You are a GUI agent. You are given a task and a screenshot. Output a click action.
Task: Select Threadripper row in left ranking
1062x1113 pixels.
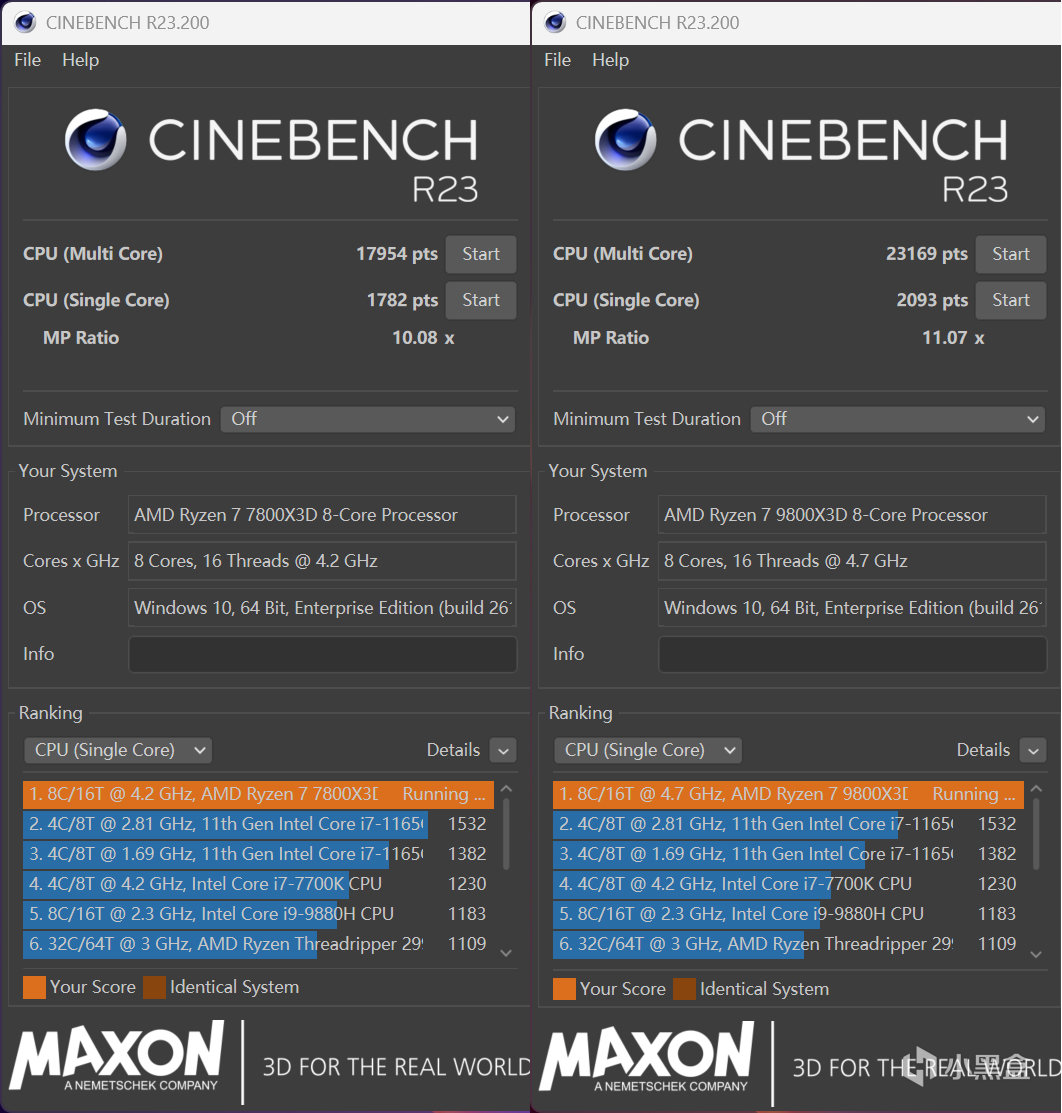pyautogui.click(x=258, y=944)
